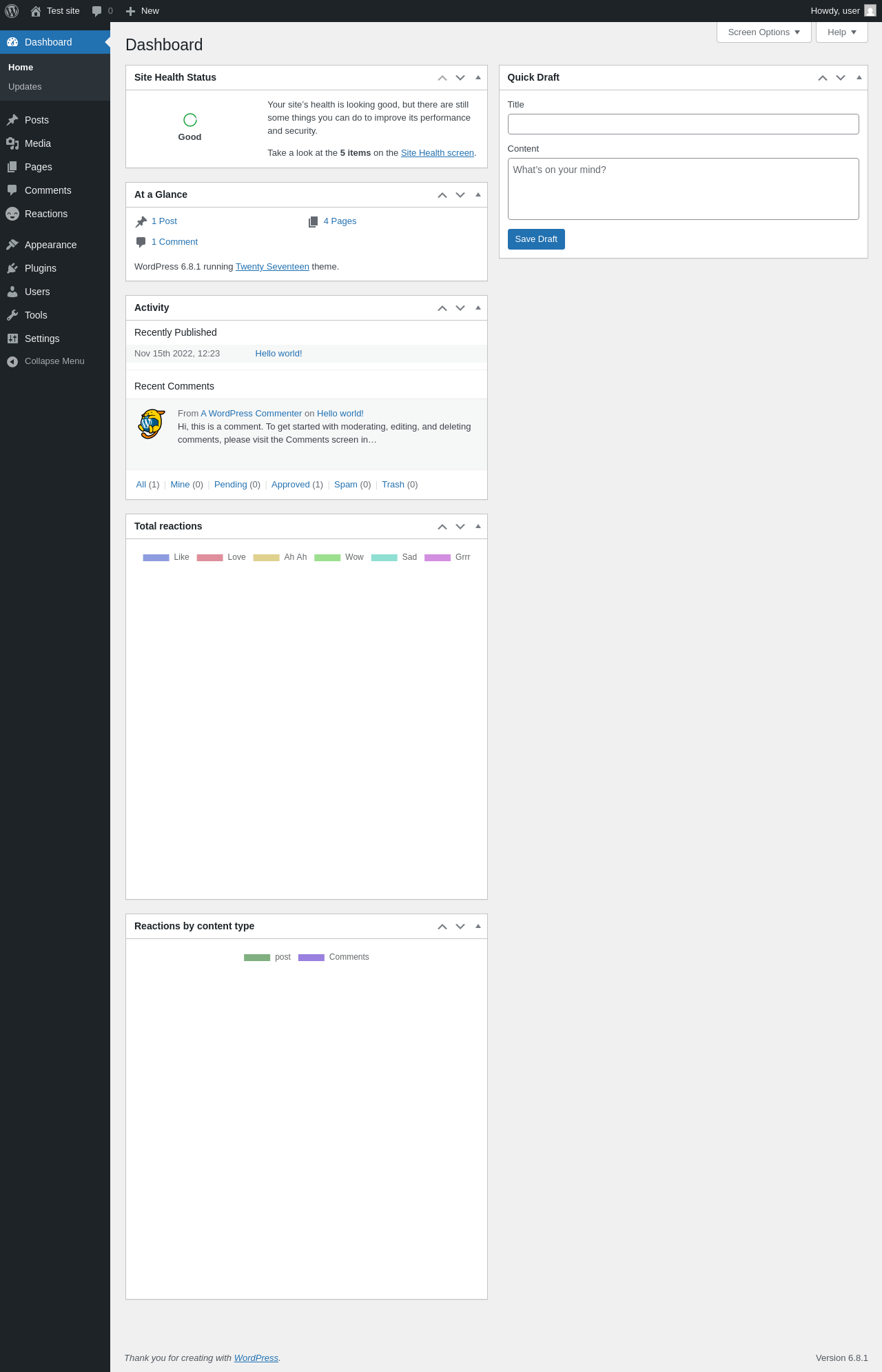
Task: Open Updates submenu item
Action: [55, 87]
